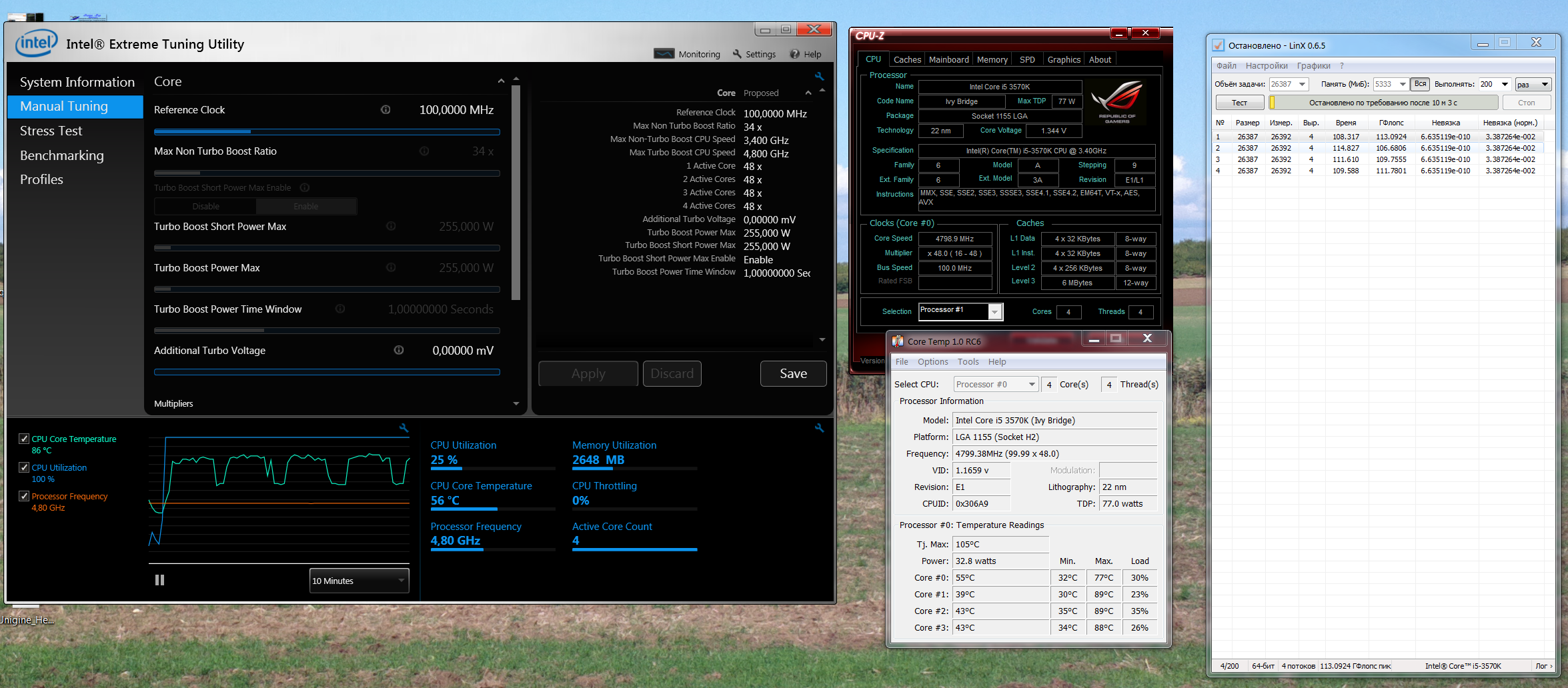The width and height of the screenshot is (1568, 688).
Task: Switch to the Caches tab in CPU-Z
Action: click(907, 59)
